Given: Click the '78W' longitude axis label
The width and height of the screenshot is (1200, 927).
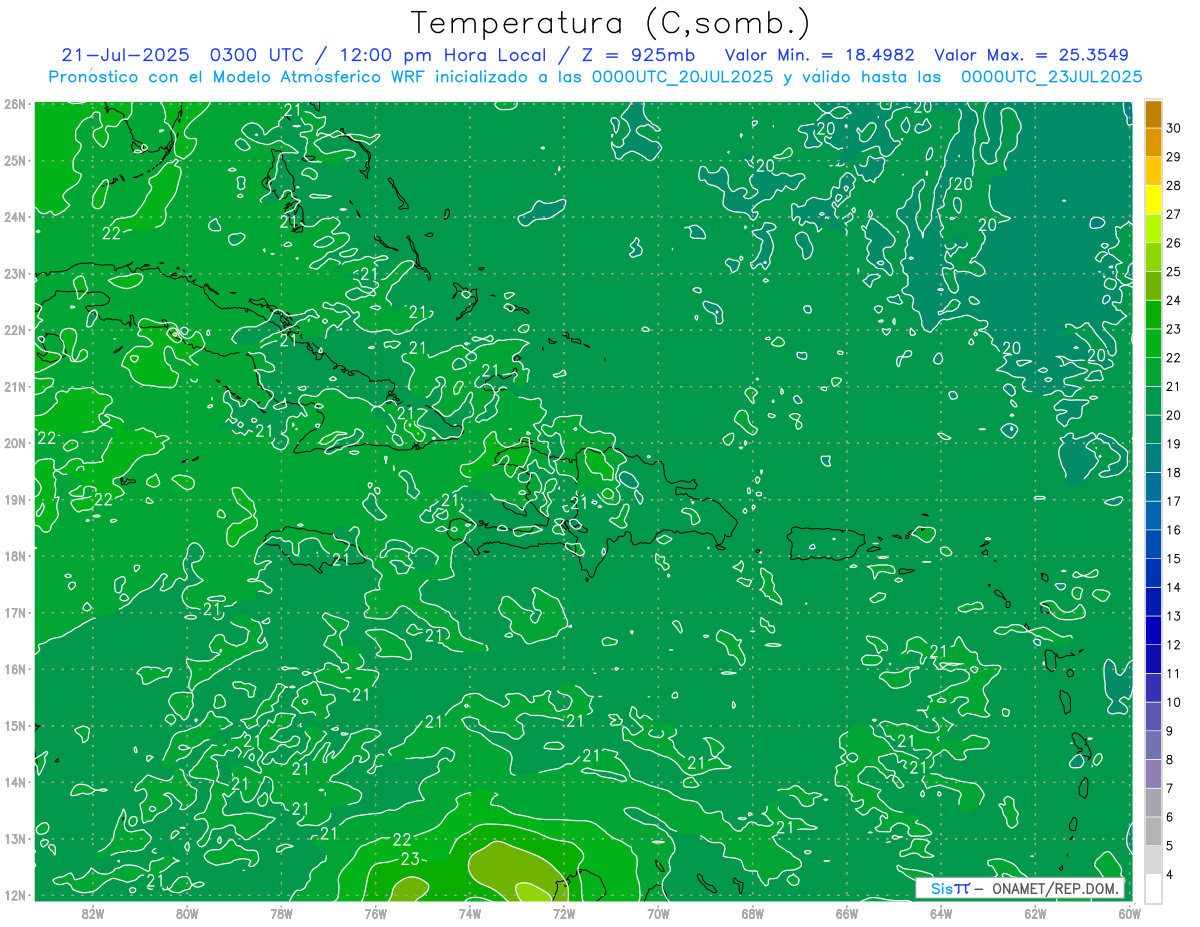Looking at the screenshot, I should tap(281, 912).
